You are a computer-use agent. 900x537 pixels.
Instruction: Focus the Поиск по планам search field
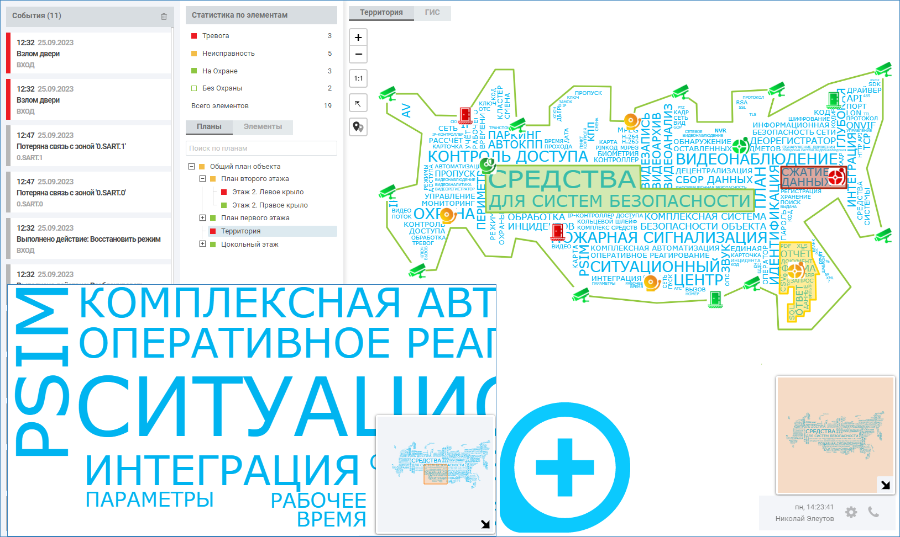click(261, 148)
